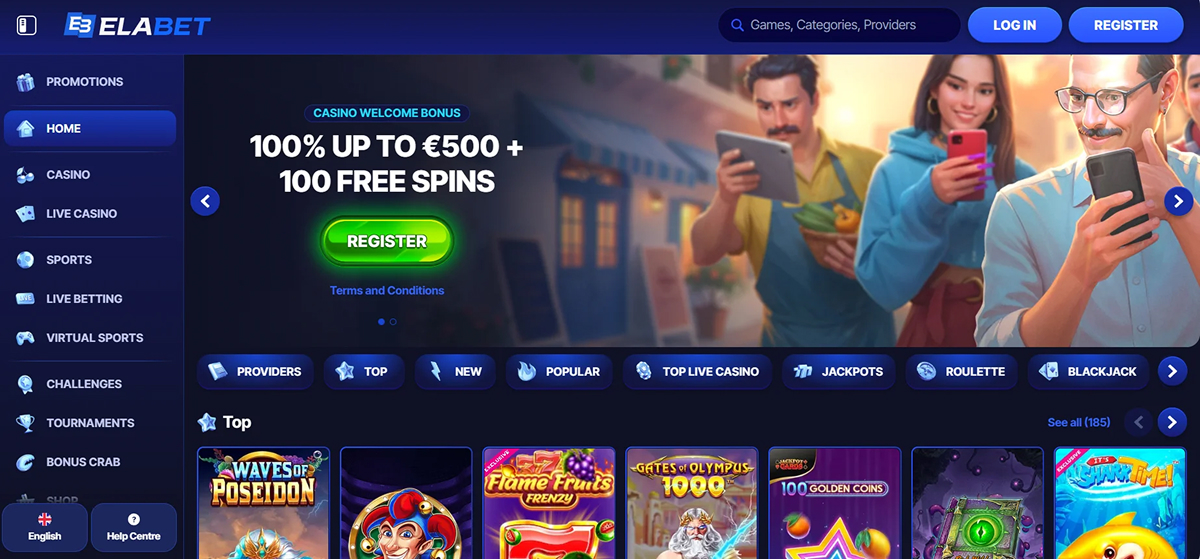The width and height of the screenshot is (1200, 559).
Task: Select the first banner slide dot
Action: (x=381, y=322)
